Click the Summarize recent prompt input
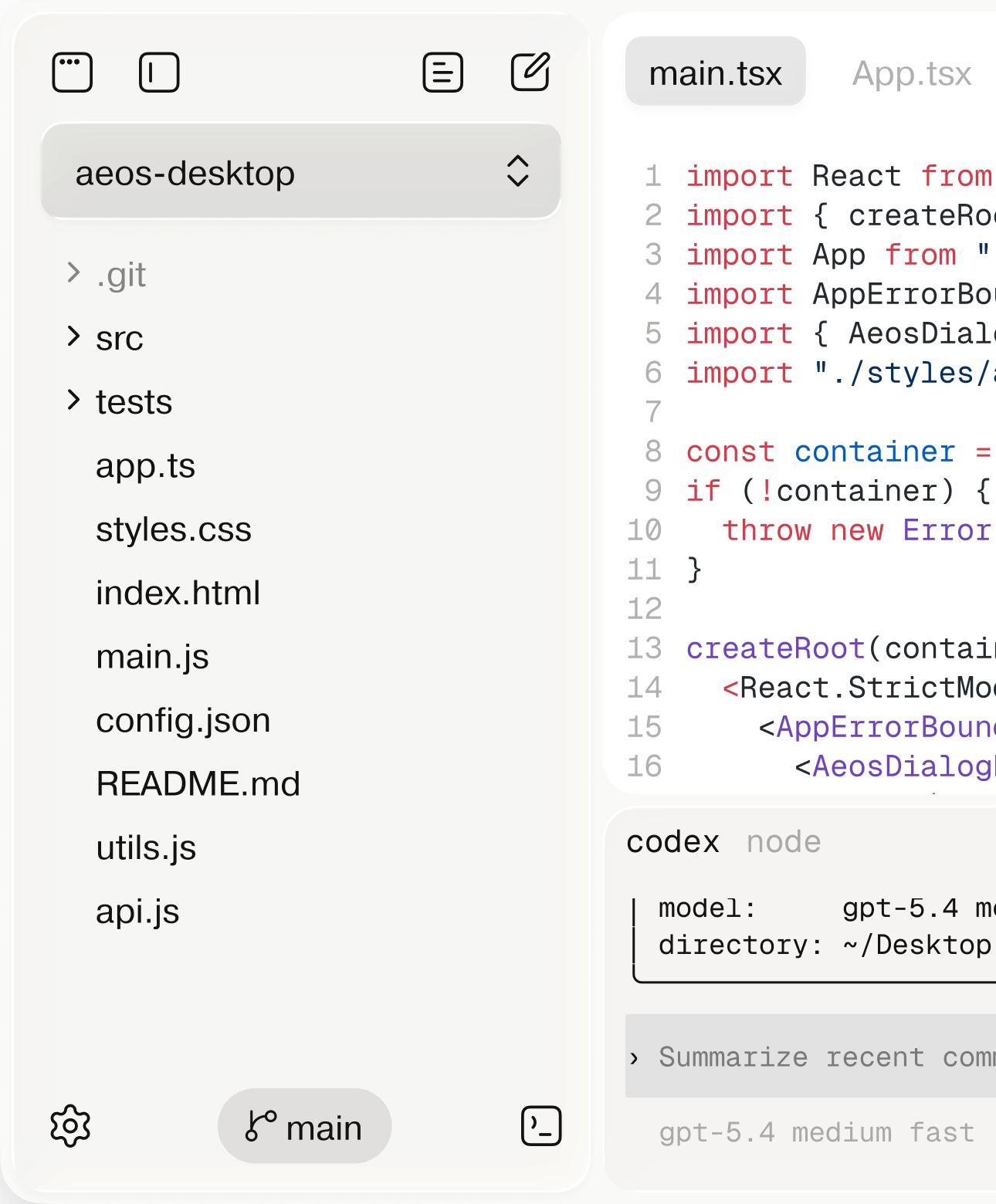 click(811, 1057)
